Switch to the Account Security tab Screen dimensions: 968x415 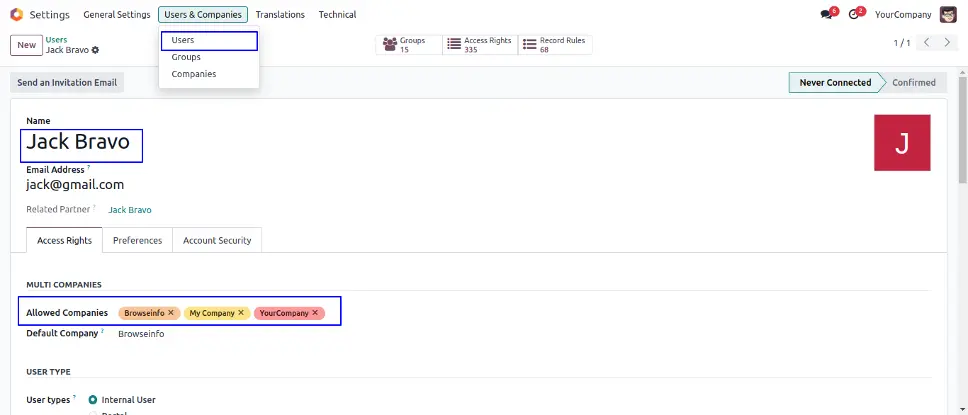coord(217,240)
